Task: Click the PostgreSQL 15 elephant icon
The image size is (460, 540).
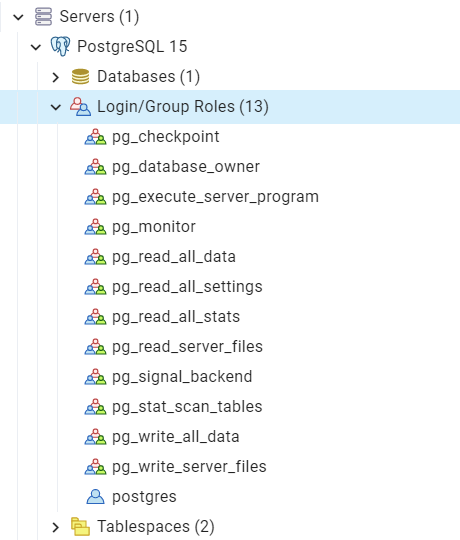Action: pos(60,46)
